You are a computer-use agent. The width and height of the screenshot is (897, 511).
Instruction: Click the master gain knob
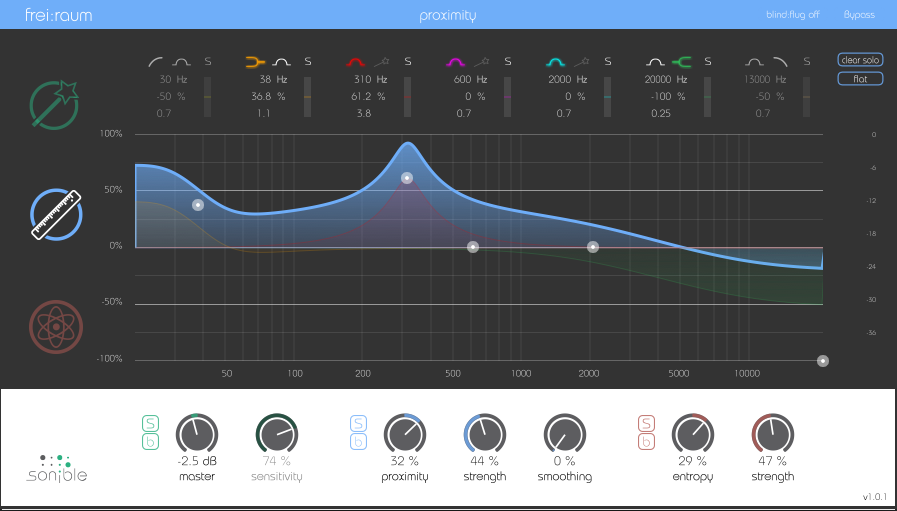(x=197, y=434)
